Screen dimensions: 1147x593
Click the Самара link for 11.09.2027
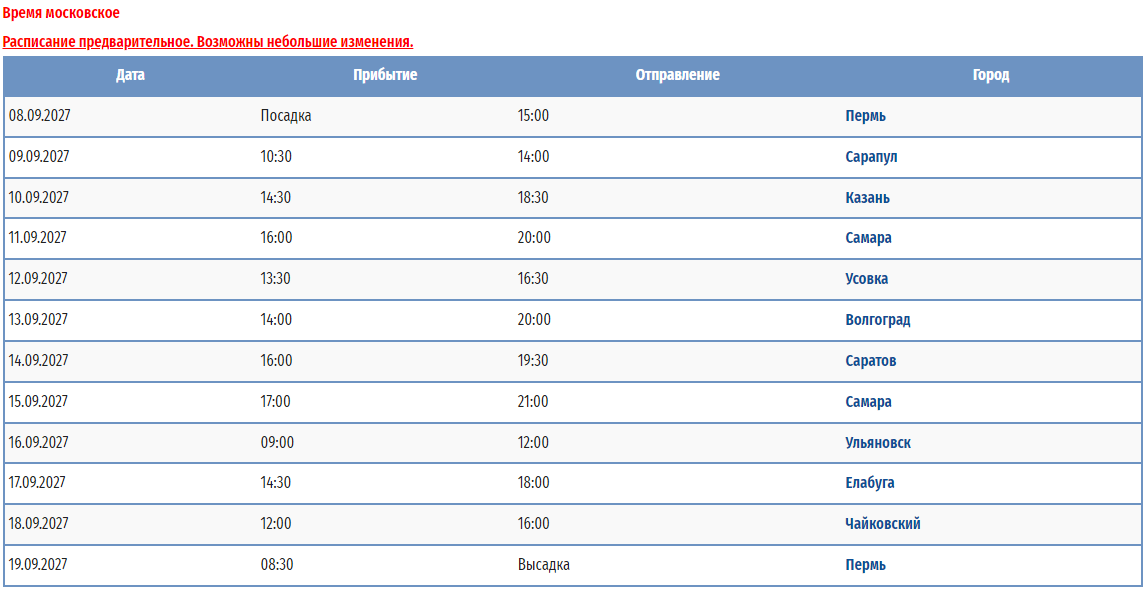click(868, 238)
